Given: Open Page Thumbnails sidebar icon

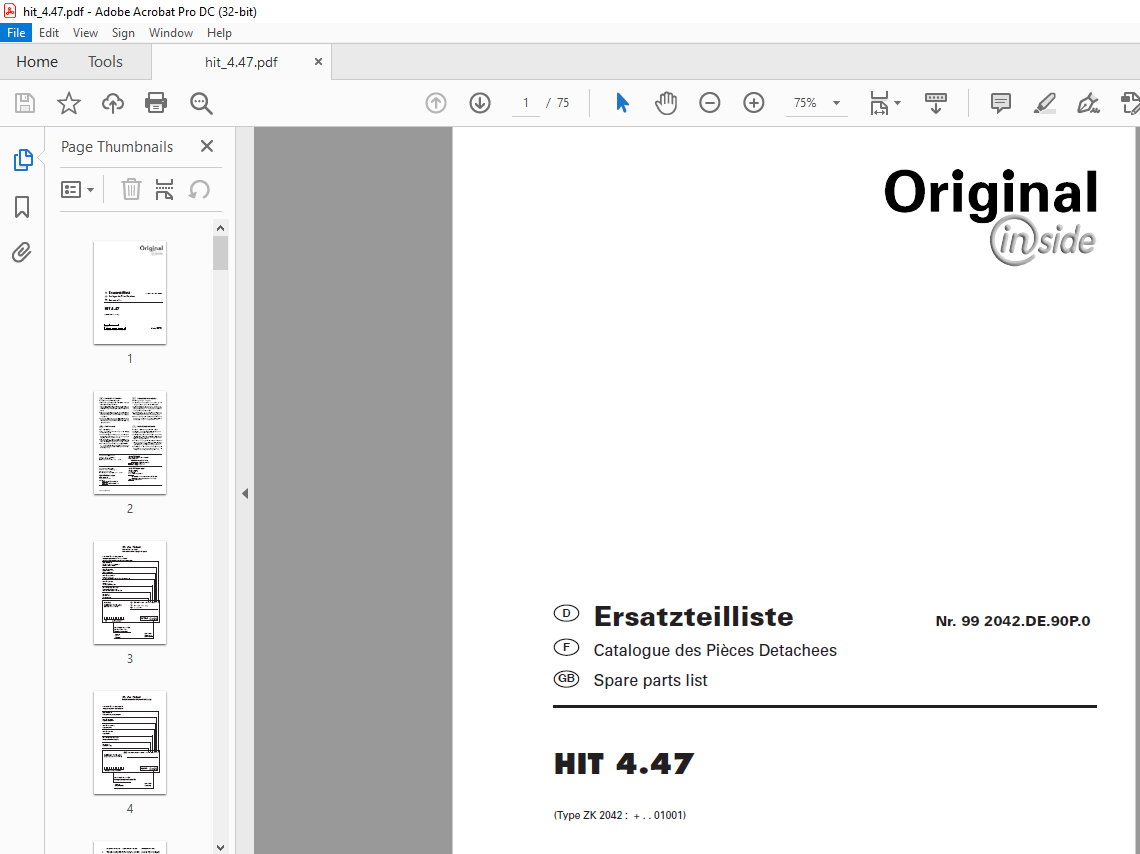Looking at the screenshot, I should tap(23, 160).
